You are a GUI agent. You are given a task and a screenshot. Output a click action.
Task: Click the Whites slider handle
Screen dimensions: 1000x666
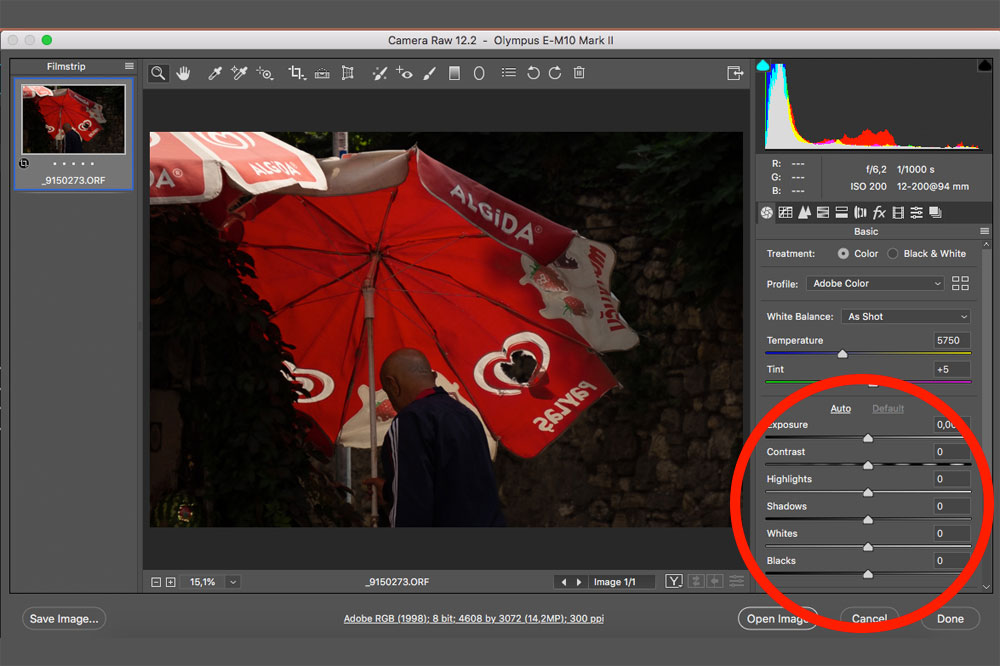[868, 547]
